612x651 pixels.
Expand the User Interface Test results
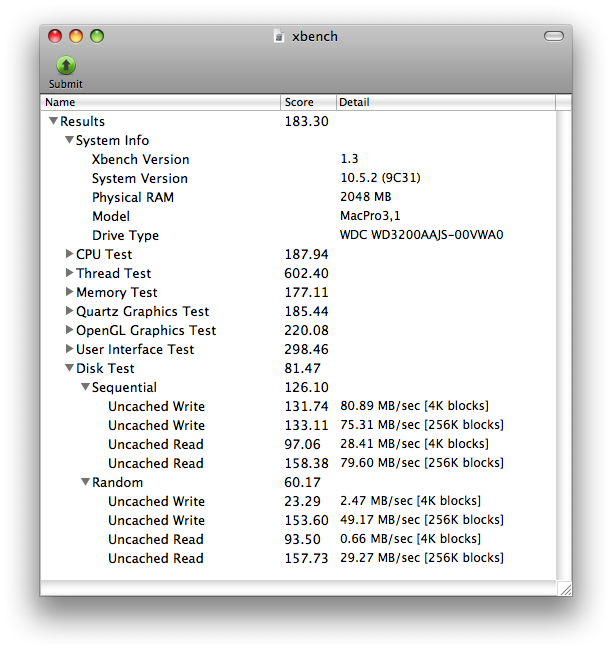tap(69, 349)
